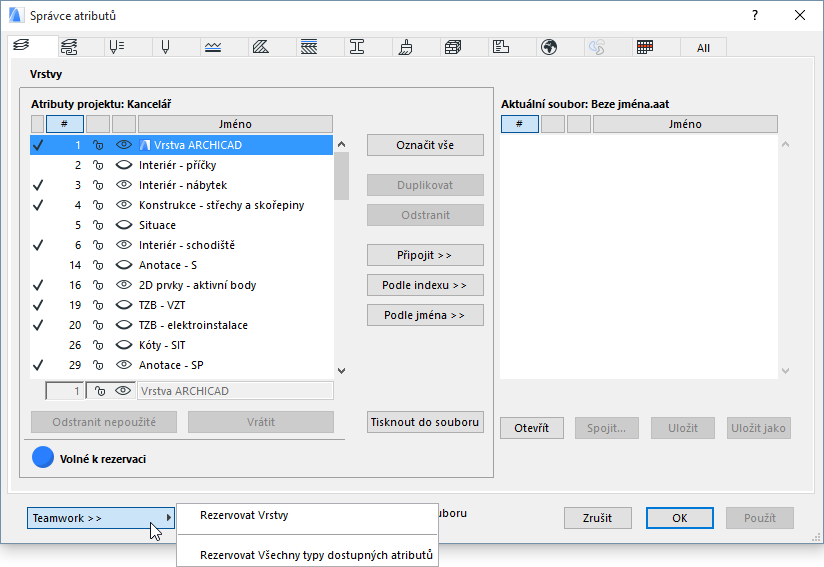824x567 pixels.
Task: Click the lock icon of Interiér - schodiště
Action: tap(98, 245)
